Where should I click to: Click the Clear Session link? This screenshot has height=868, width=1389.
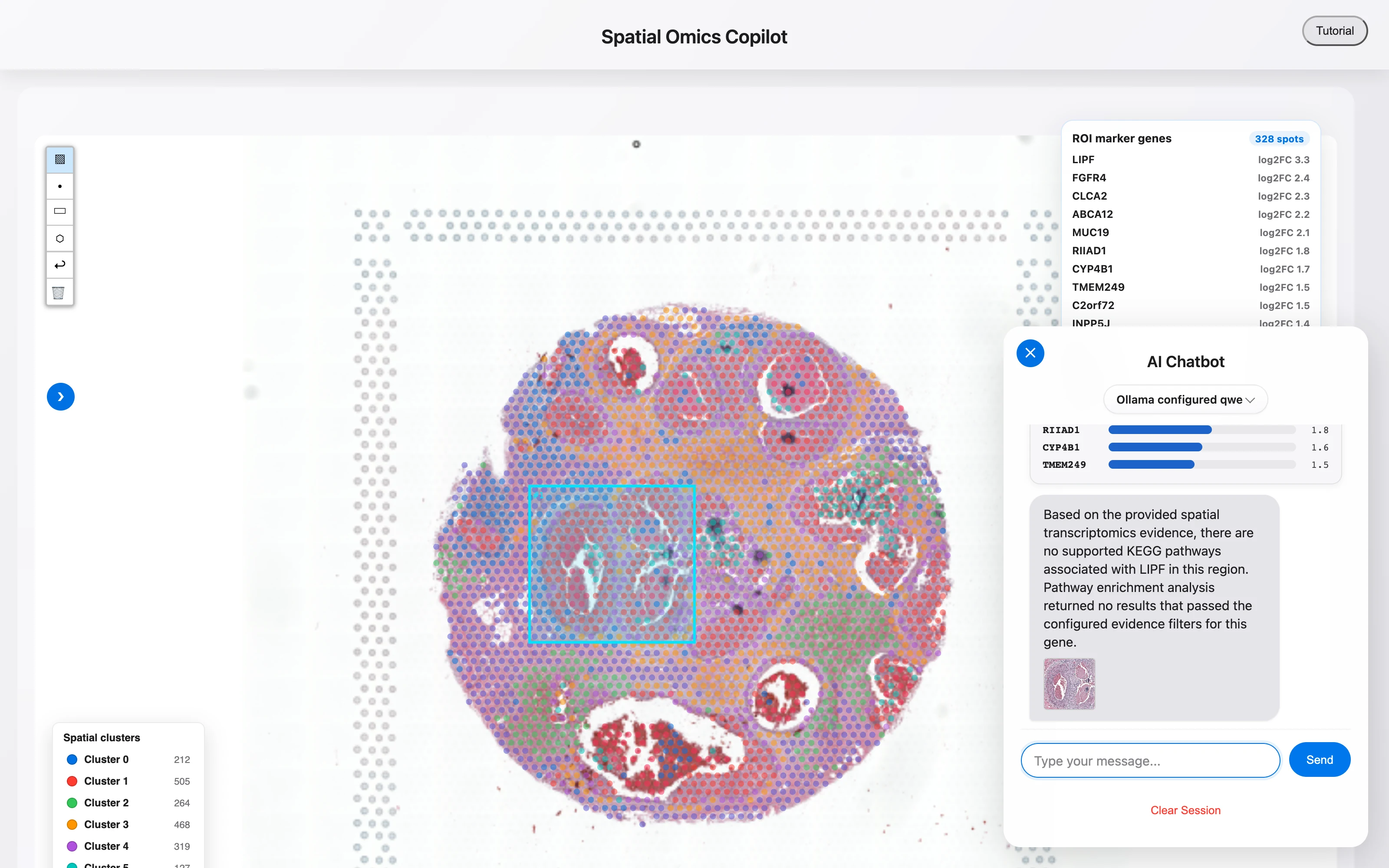[1185, 810]
